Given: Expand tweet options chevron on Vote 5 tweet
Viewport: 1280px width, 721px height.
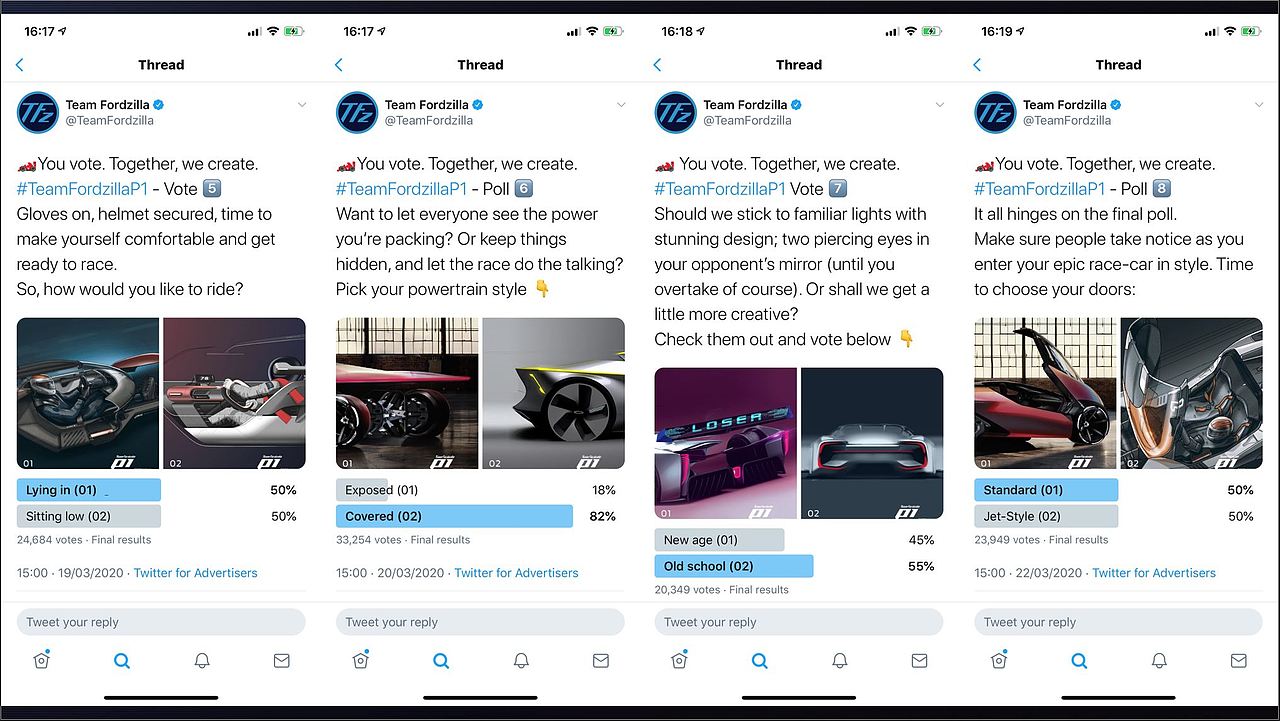Looking at the screenshot, I should coord(302,105).
